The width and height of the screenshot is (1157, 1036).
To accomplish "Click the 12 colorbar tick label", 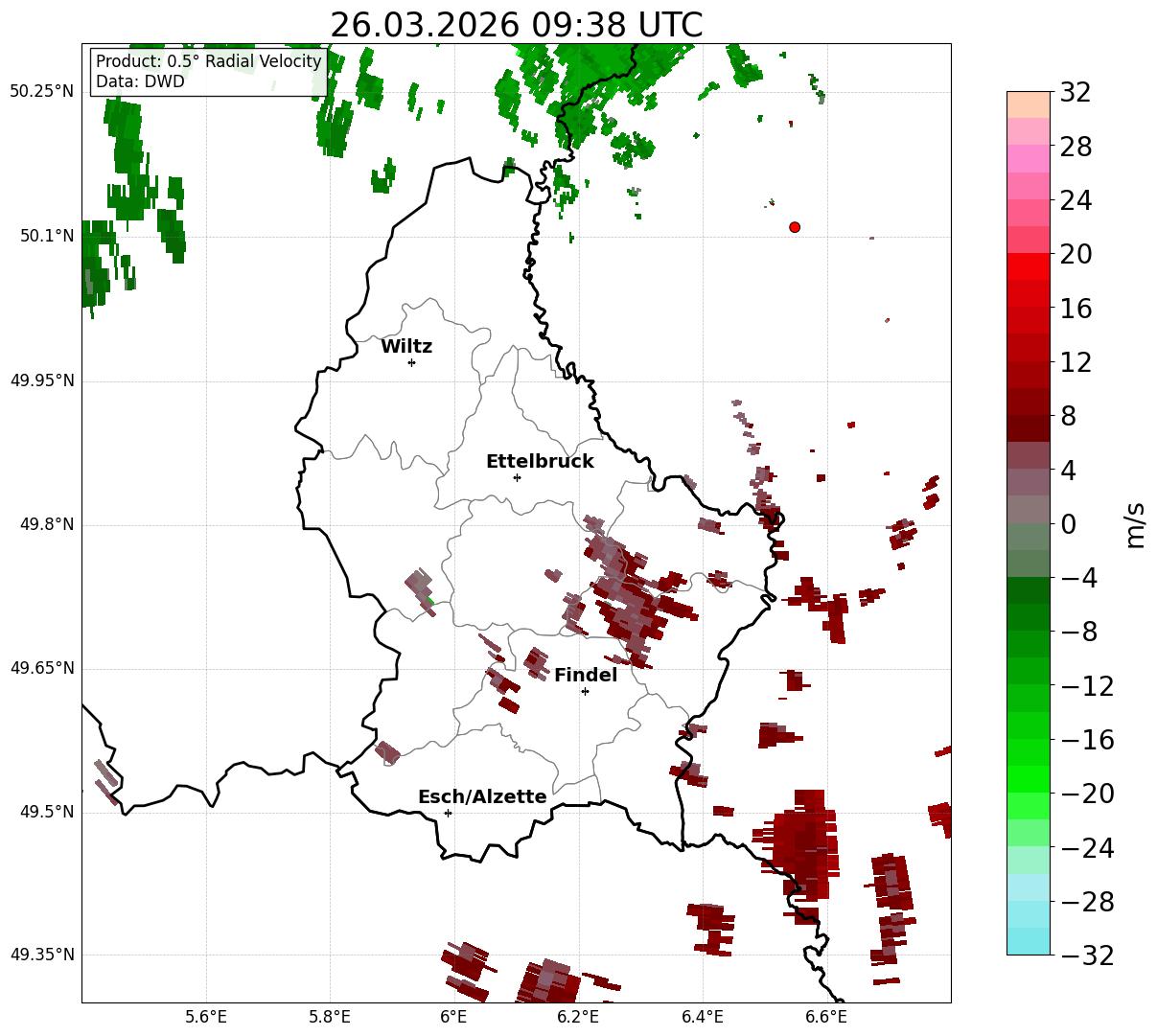I will tap(1076, 362).
